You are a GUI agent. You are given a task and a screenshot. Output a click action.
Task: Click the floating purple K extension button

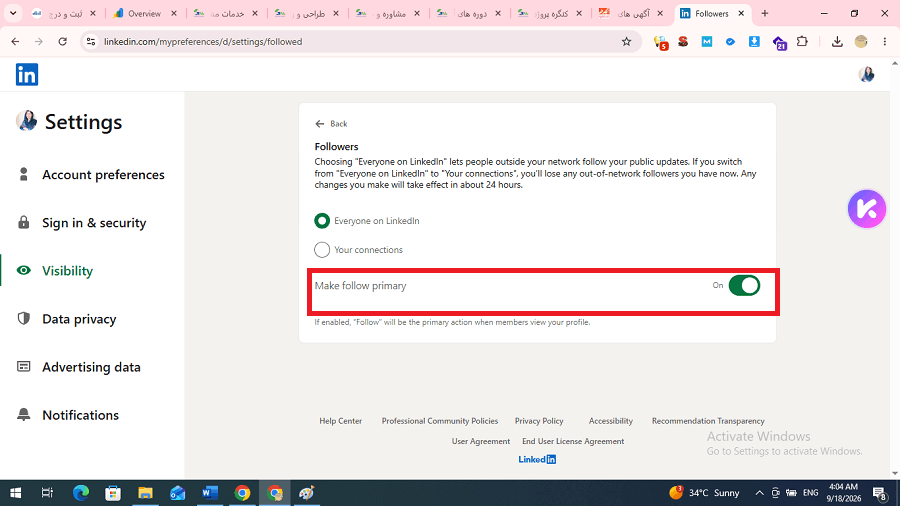point(867,209)
